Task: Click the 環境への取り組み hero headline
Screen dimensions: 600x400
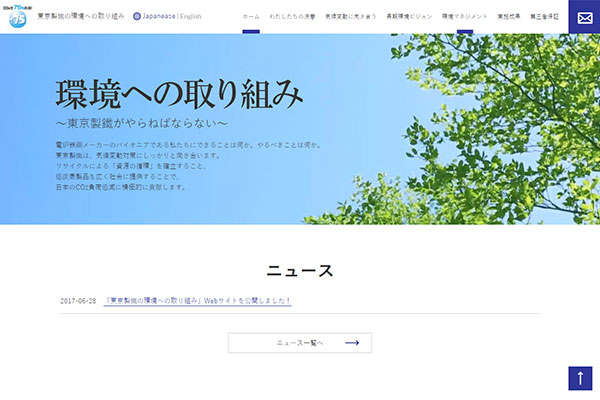Action: (179, 95)
